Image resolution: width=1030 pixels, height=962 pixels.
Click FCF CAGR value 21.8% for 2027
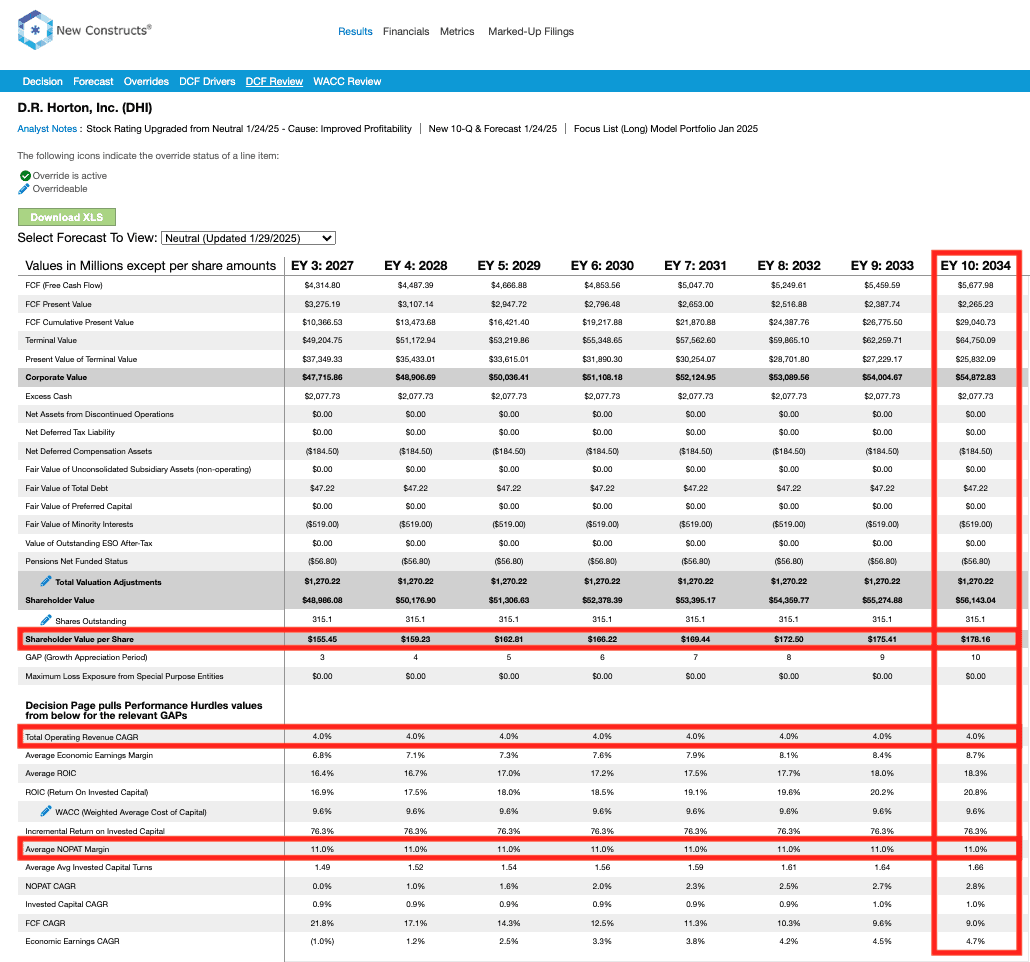[323, 923]
